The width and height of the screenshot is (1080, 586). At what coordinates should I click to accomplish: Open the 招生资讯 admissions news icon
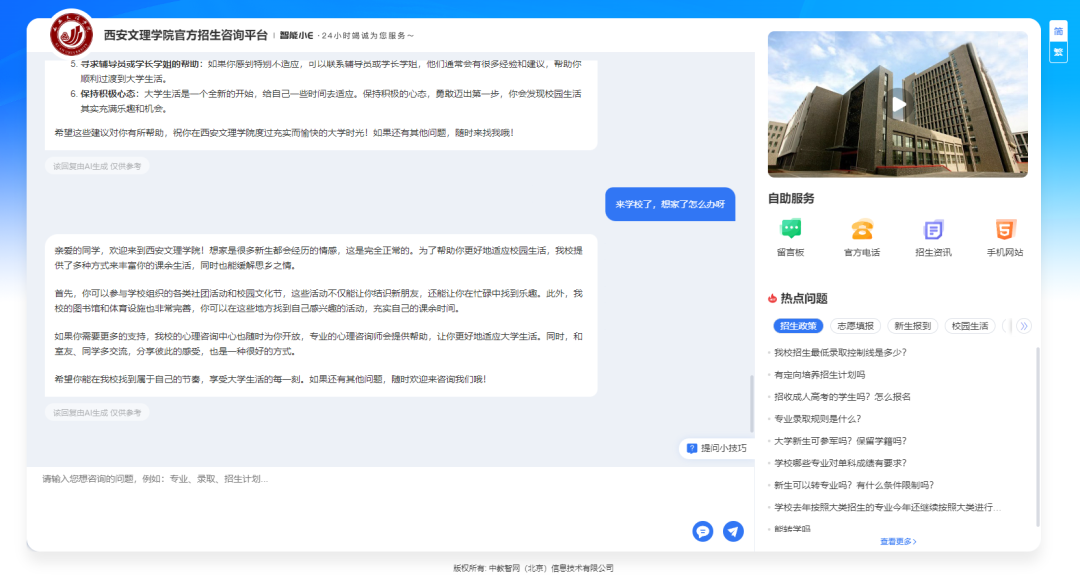click(933, 230)
